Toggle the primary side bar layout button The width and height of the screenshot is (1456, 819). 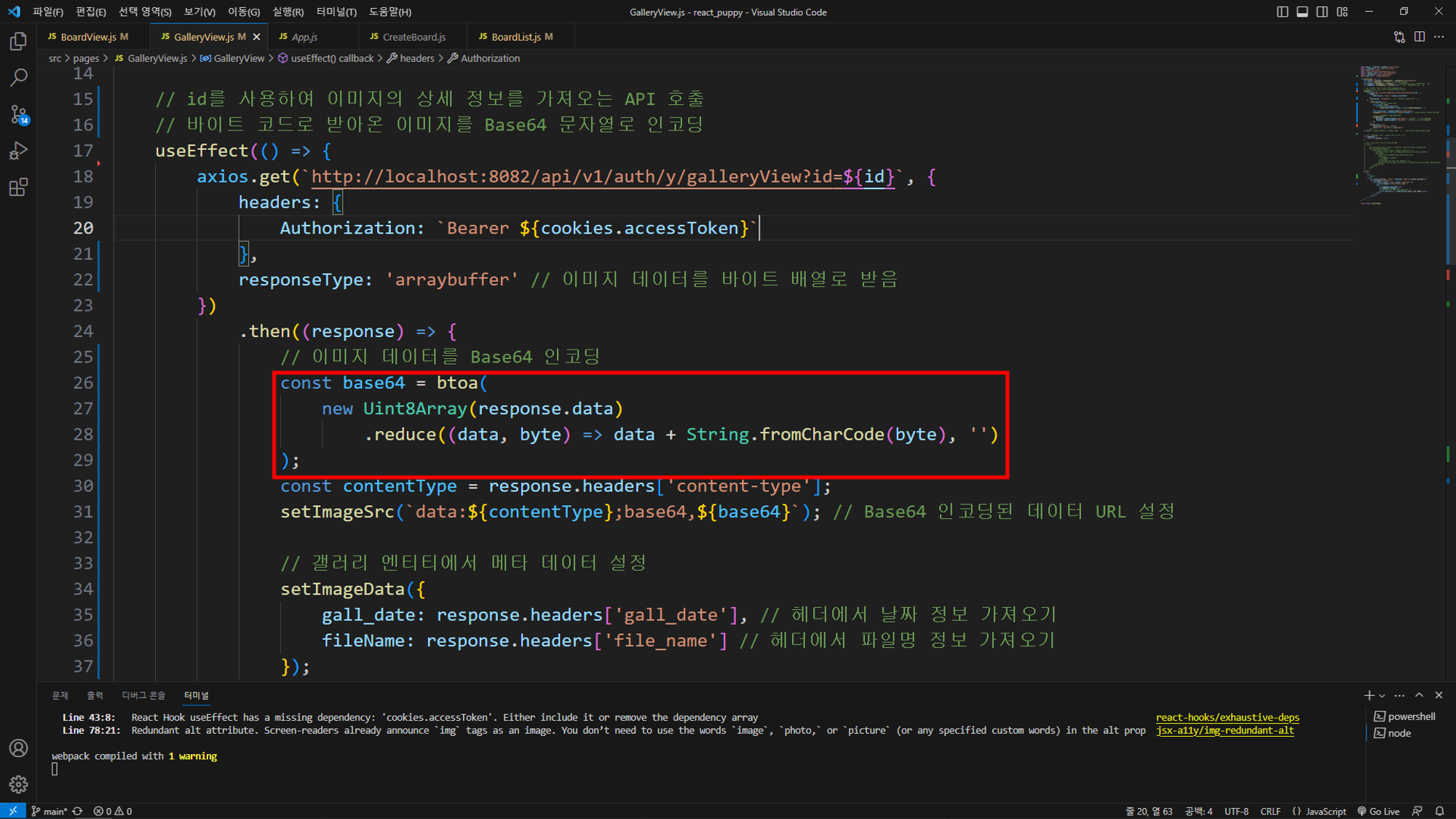1282,12
